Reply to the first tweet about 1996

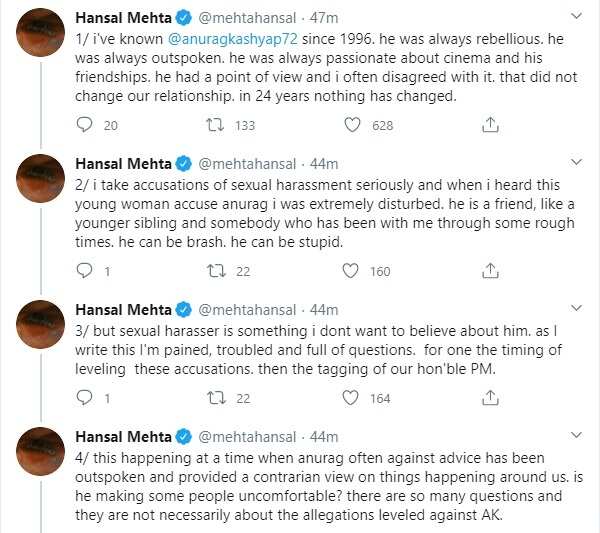84,125
